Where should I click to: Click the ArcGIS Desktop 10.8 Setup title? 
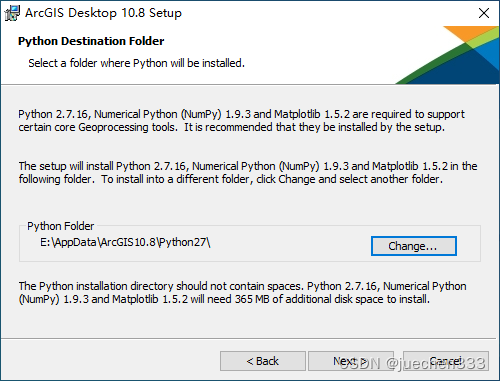click(103, 13)
